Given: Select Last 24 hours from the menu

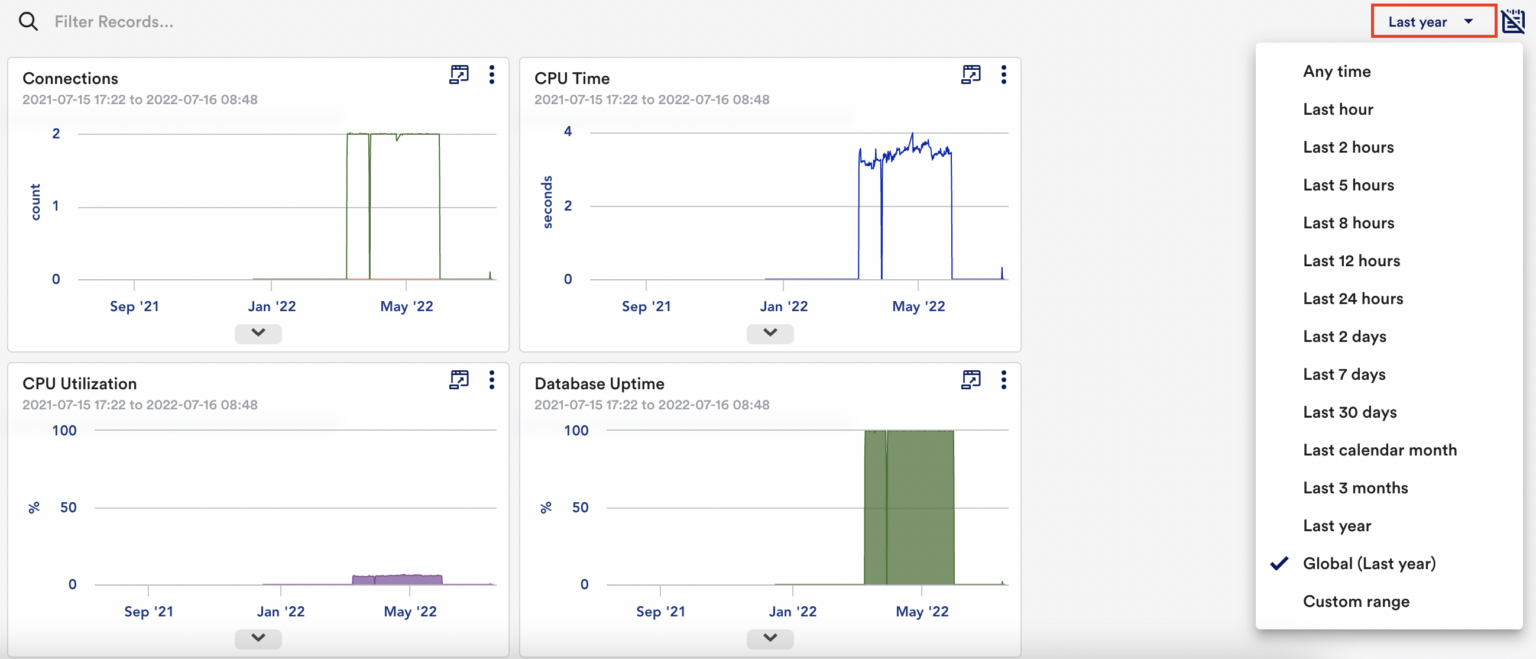Looking at the screenshot, I should [x=1352, y=298].
